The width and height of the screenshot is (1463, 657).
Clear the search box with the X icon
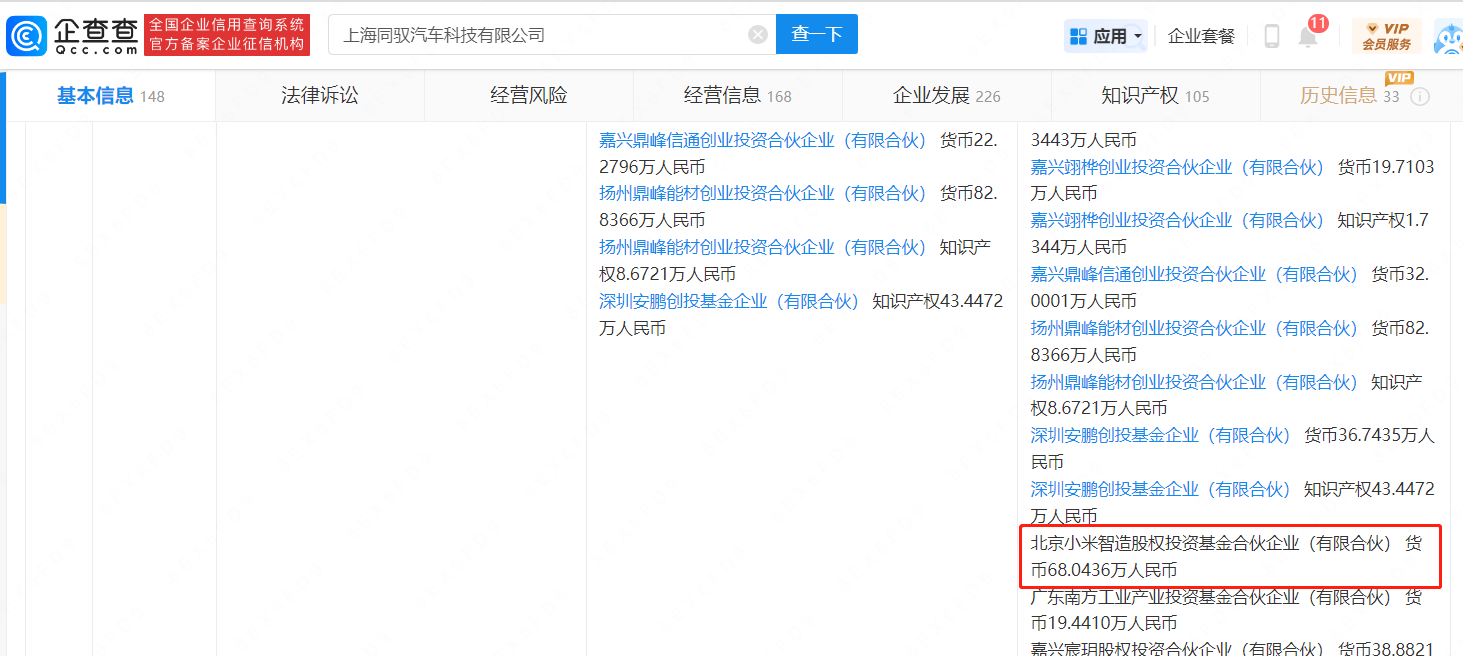(x=758, y=35)
